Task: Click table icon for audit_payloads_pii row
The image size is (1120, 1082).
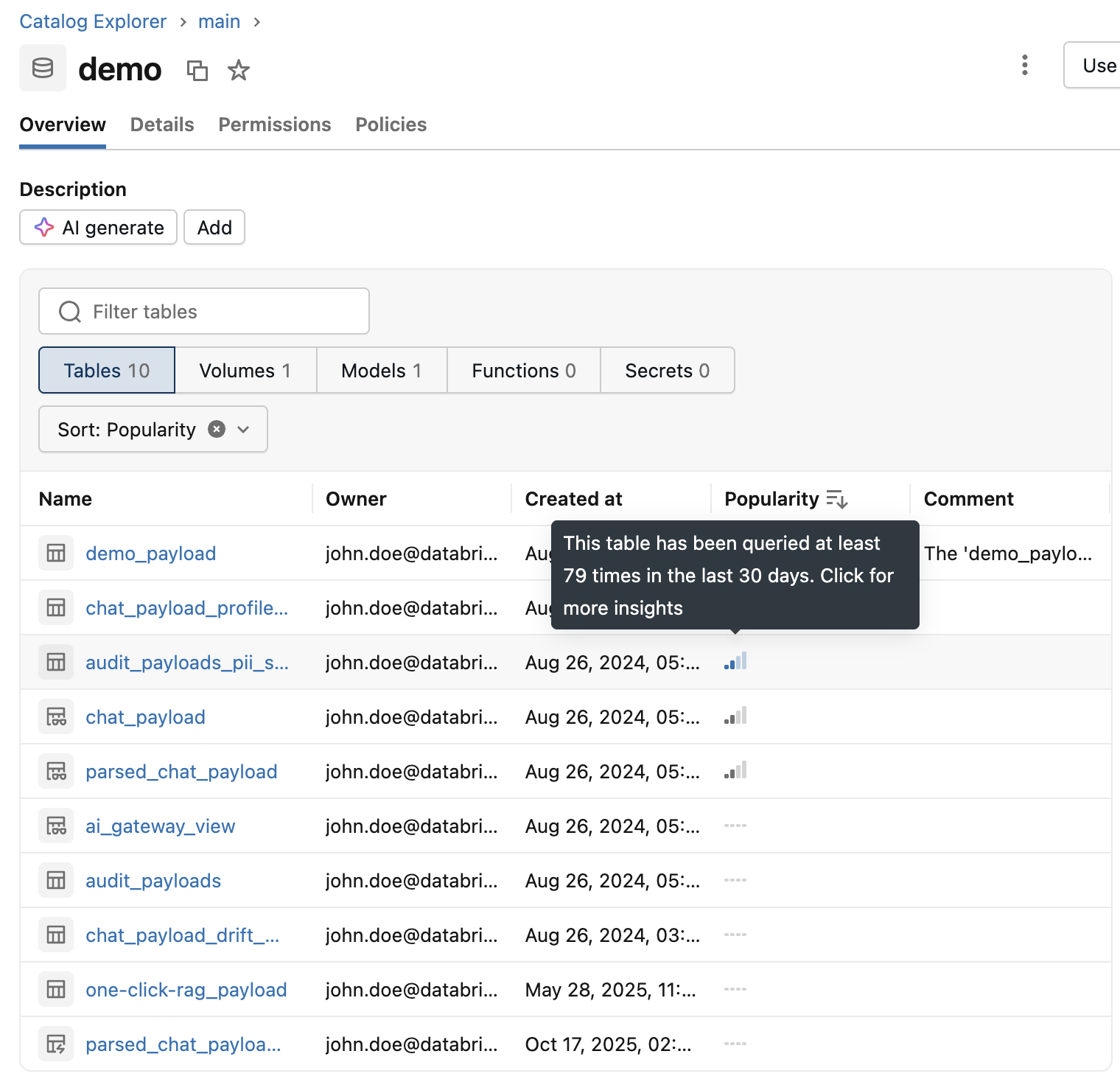Action: click(56, 663)
